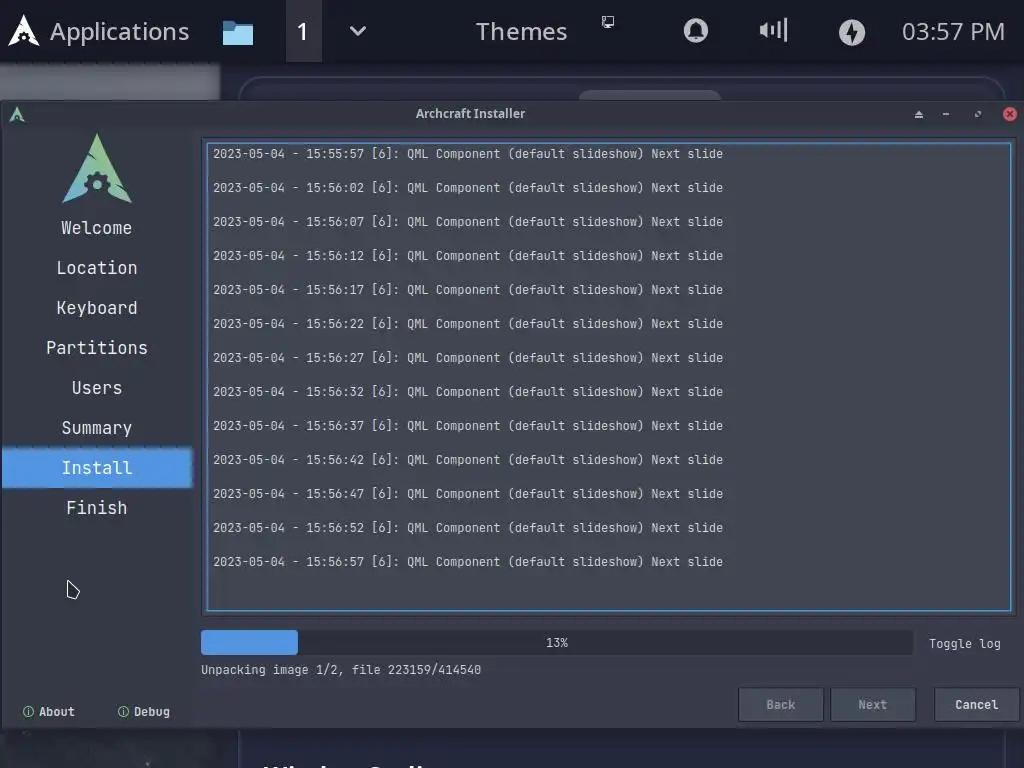Click the Archcraft Installer title text
This screenshot has width=1024, height=768.
[x=470, y=114]
